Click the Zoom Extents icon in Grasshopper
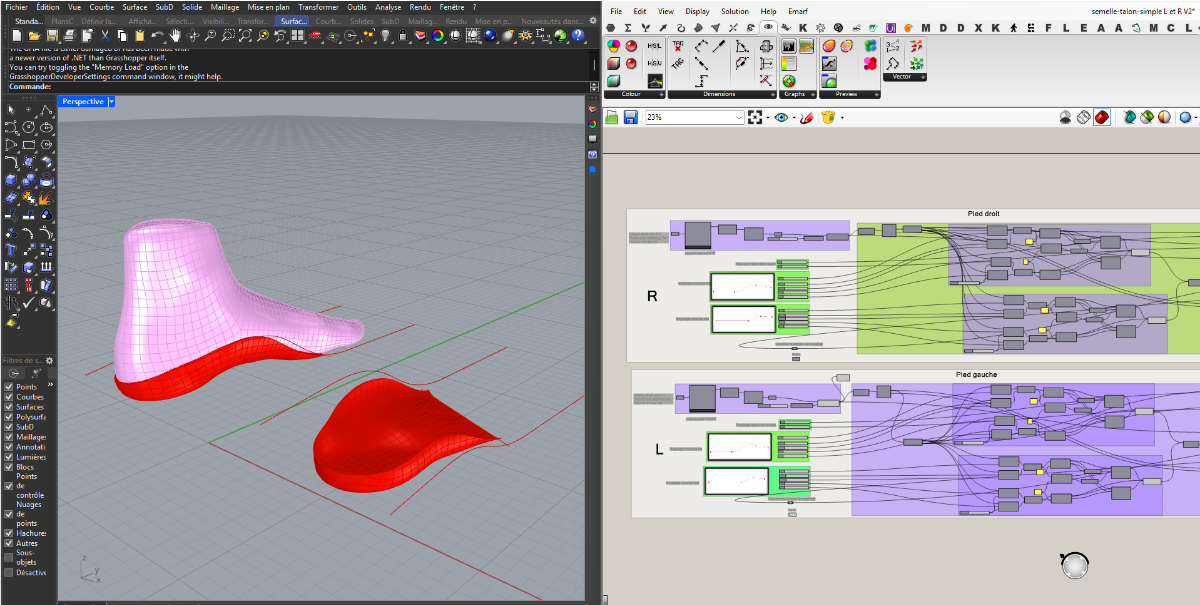Viewport: 1200px width, 605px height. [x=756, y=117]
